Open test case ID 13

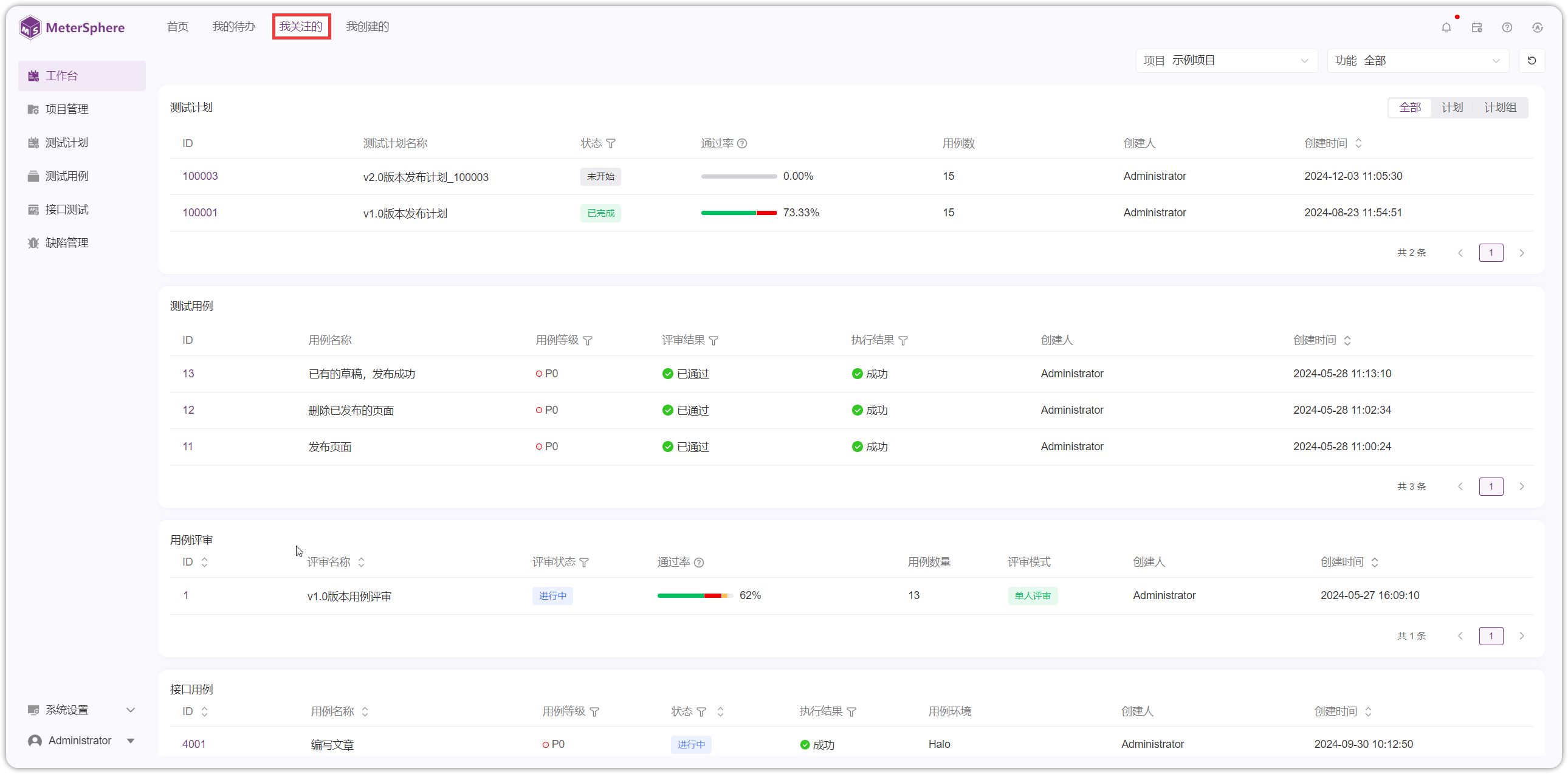click(188, 374)
